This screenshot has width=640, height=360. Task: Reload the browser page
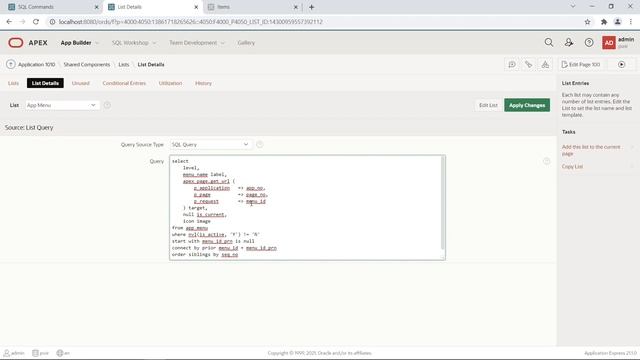[x=36, y=22]
